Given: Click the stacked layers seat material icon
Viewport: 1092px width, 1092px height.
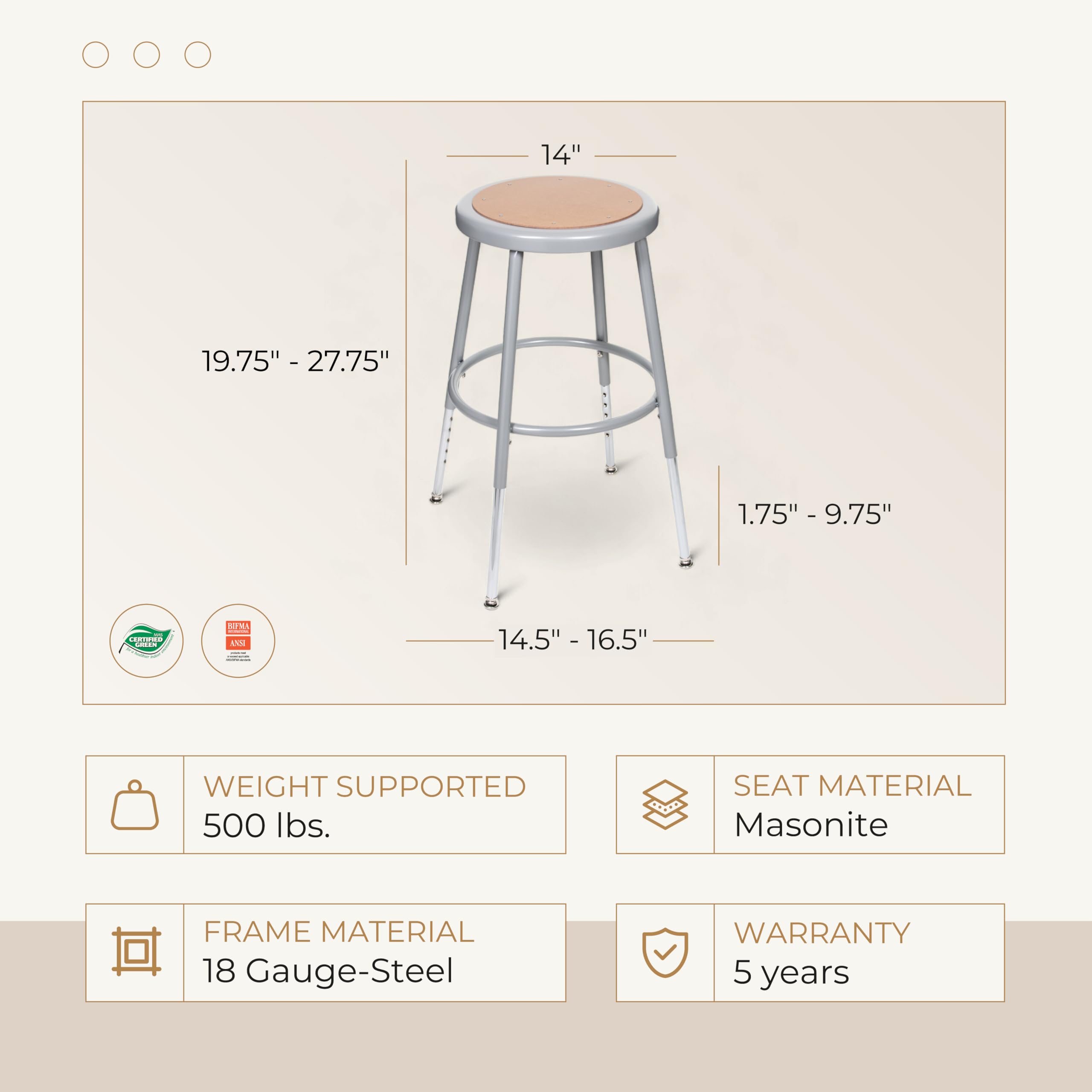Looking at the screenshot, I should [x=665, y=805].
